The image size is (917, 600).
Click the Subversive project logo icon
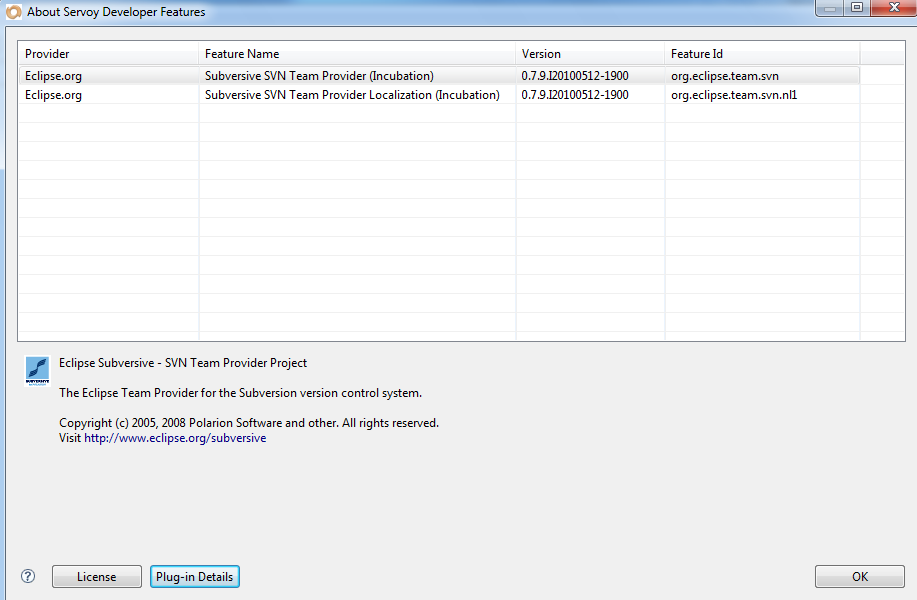coord(37,371)
